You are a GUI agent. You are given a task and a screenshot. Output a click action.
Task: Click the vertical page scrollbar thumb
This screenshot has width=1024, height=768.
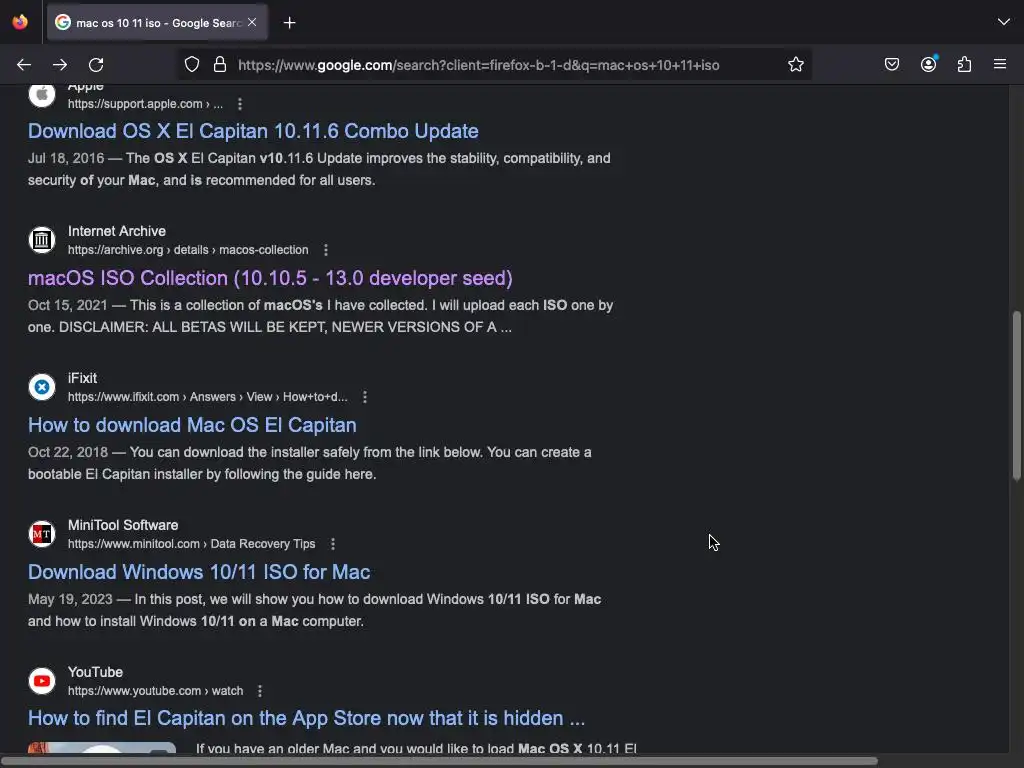coord(1016,396)
